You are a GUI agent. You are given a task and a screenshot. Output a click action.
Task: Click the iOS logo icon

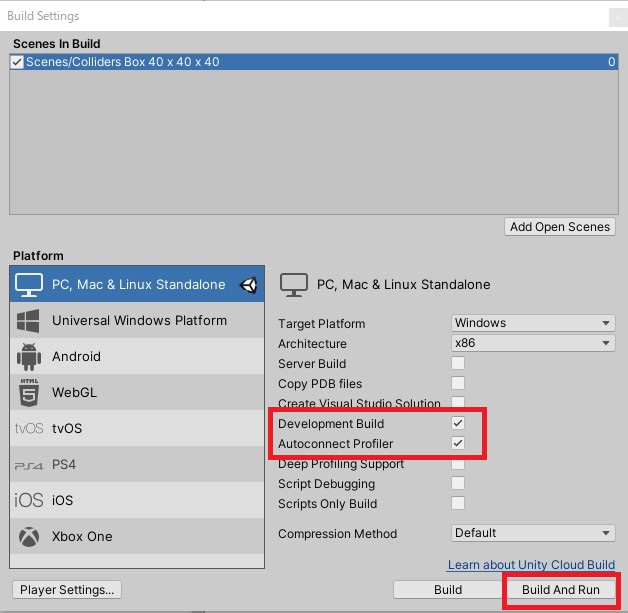[x=29, y=500]
